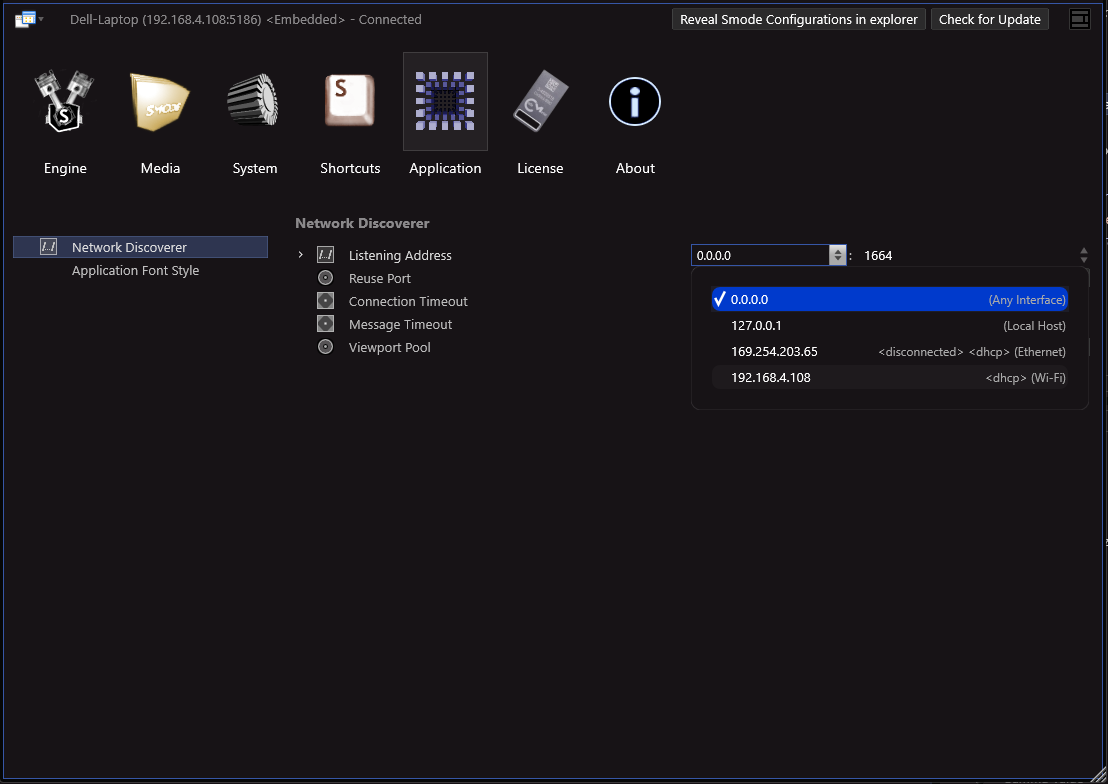
Task: Open the License tag icon
Action: tap(540, 102)
